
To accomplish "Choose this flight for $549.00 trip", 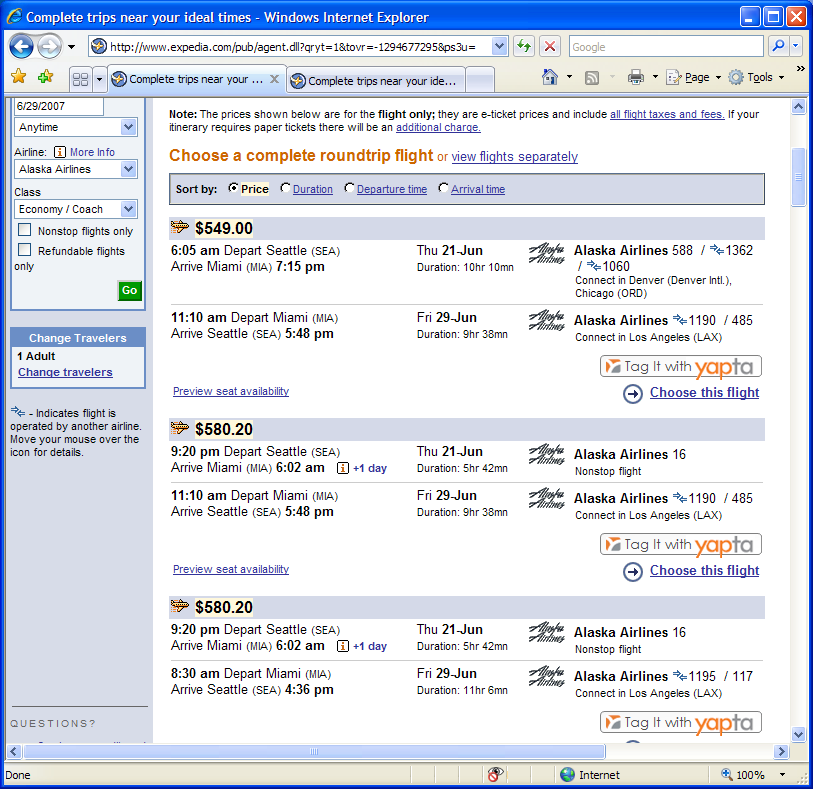I will coord(704,392).
